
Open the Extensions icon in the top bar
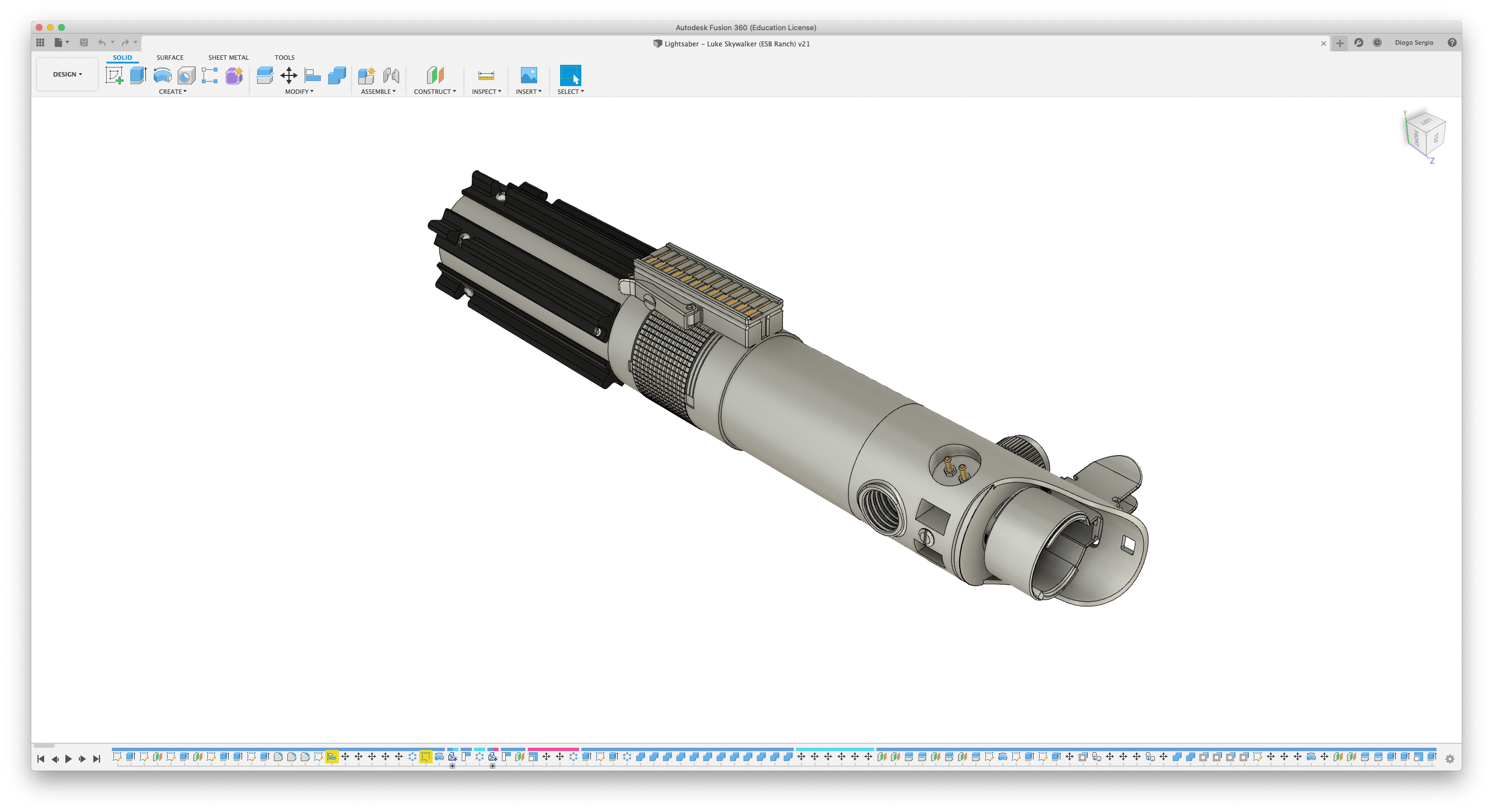click(1358, 43)
